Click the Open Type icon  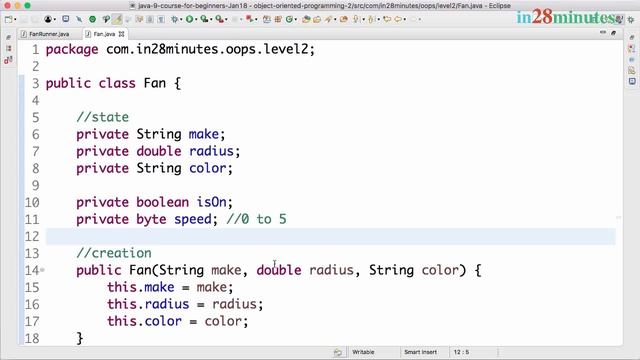point(306,19)
